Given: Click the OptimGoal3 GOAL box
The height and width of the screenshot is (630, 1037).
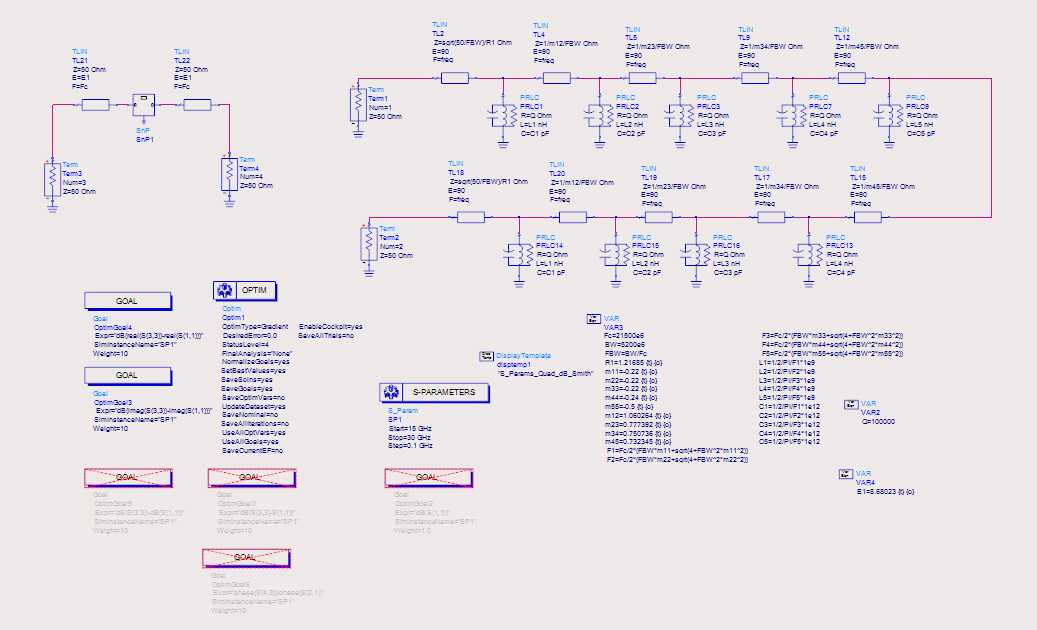Looking at the screenshot, I should coord(126,374).
